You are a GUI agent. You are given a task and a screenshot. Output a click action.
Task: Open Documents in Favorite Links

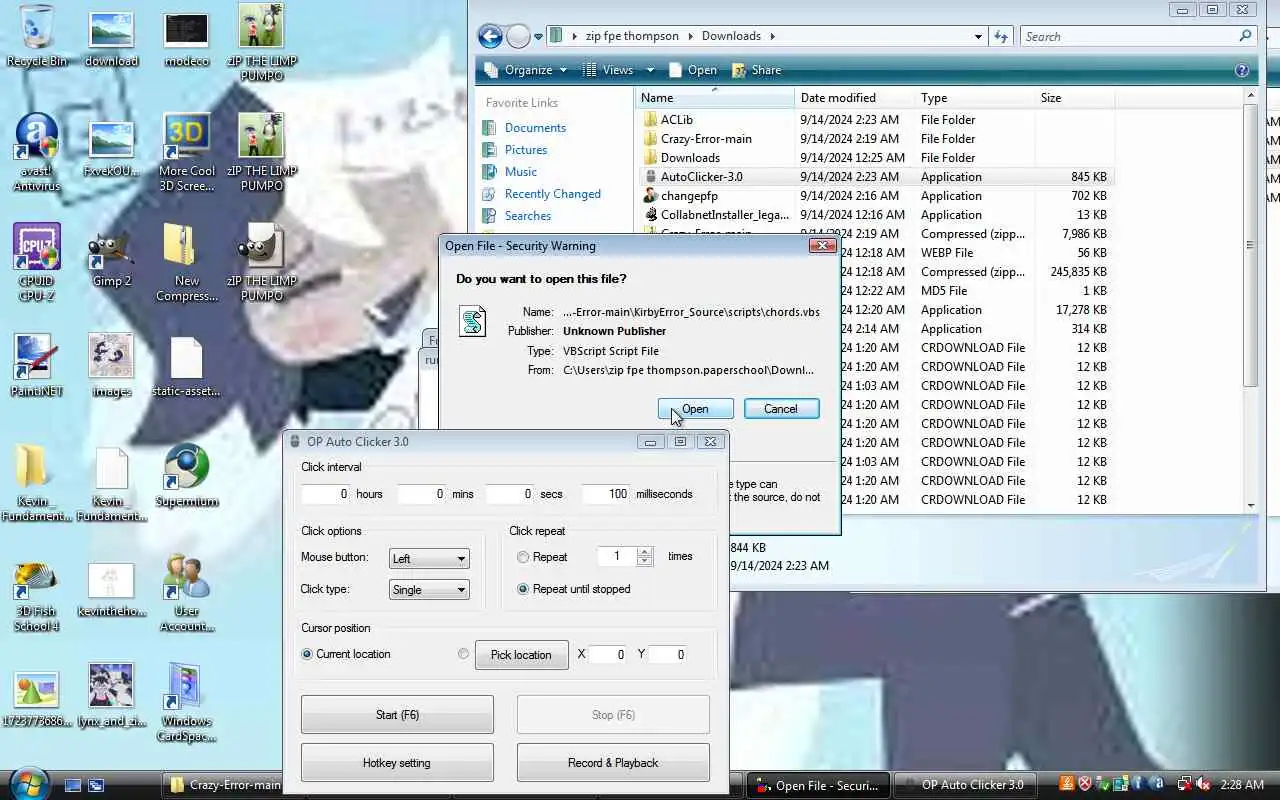tap(535, 128)
